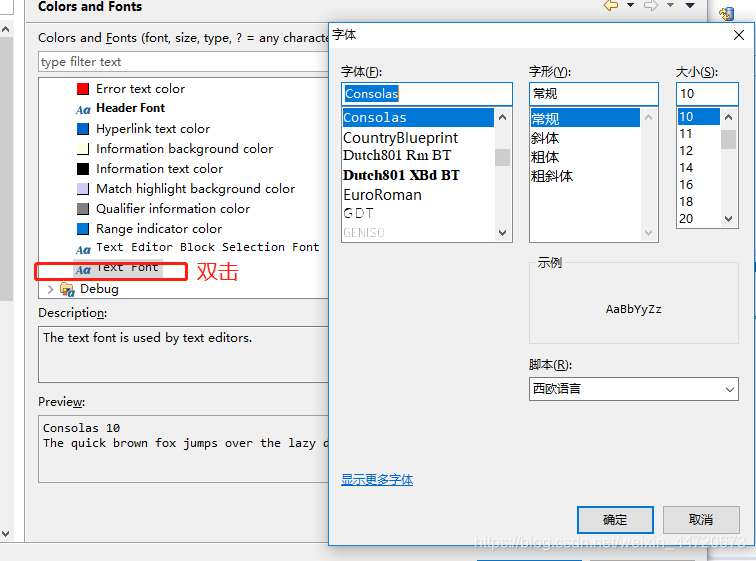Click the Description text box
Image resolution: width=756 pixels, height=561 pixels.
(183, 354)
